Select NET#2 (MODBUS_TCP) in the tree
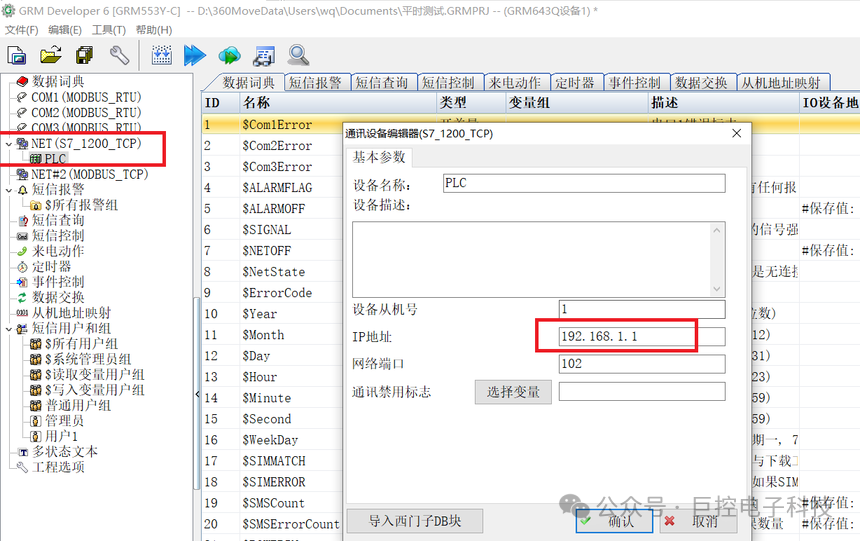The image size is (860, 541). [x=89, y=174]
